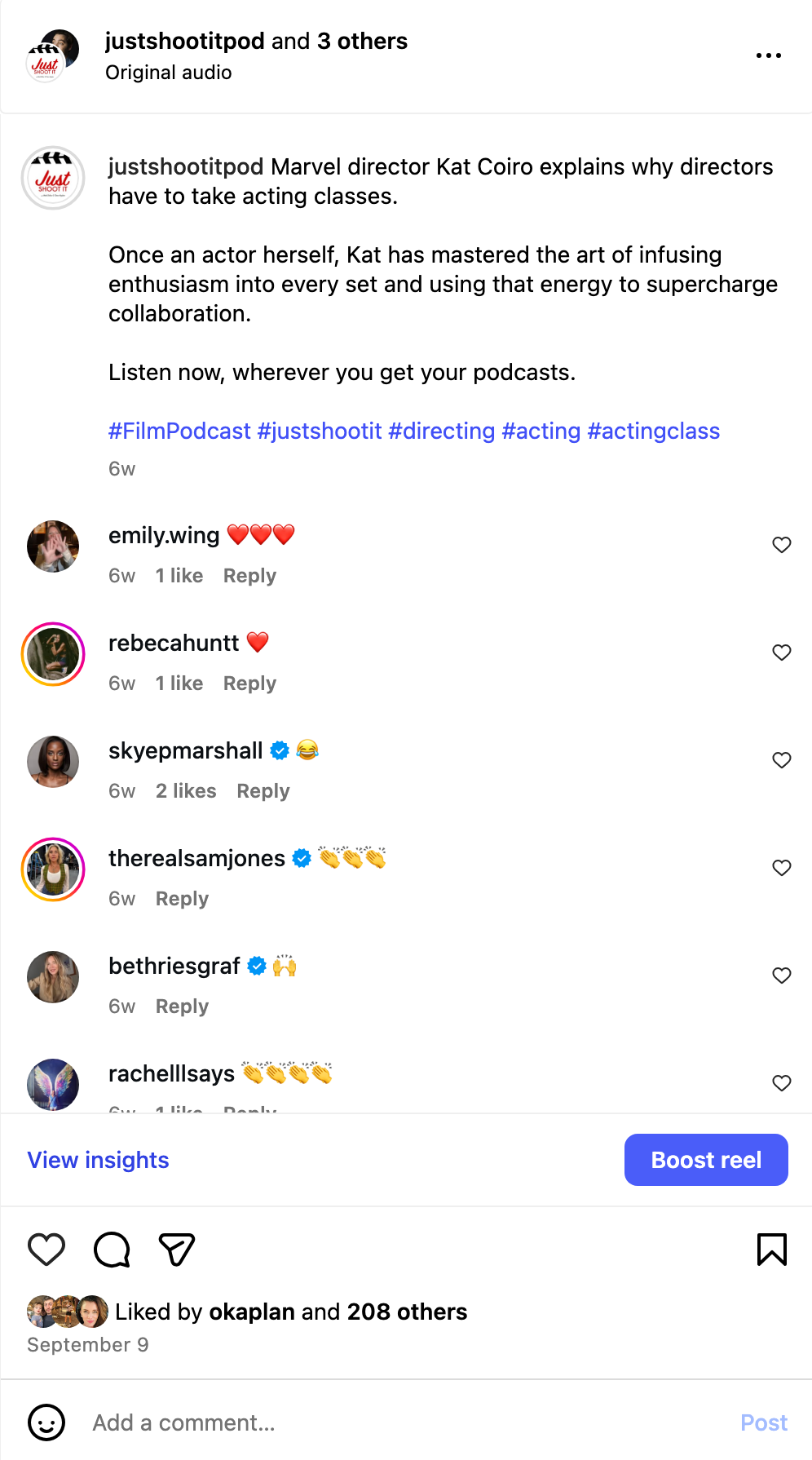Viewport: 812px width, 1460px height.
Task: Like emily.wing's comment
Action: tap(781, 545)
